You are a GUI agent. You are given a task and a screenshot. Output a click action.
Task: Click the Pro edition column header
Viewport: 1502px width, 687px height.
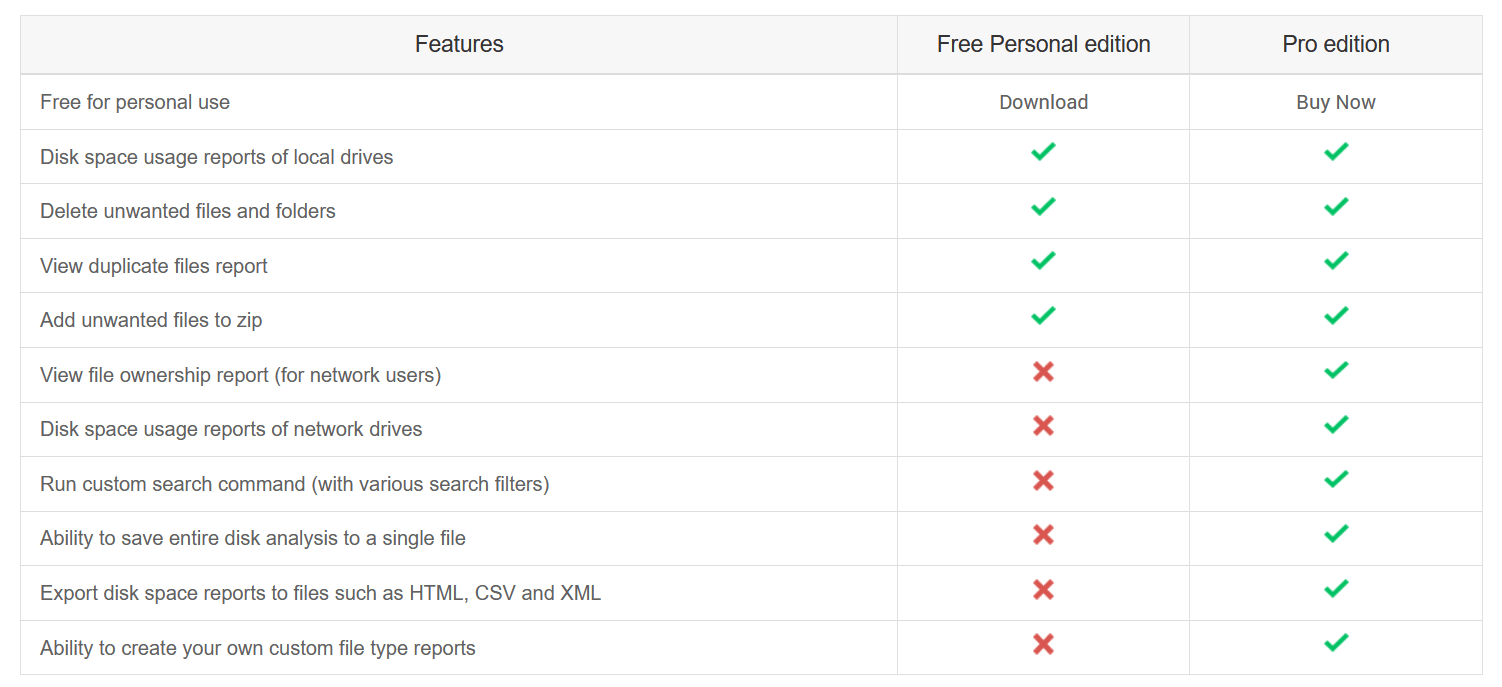(x=1335, y=44)
